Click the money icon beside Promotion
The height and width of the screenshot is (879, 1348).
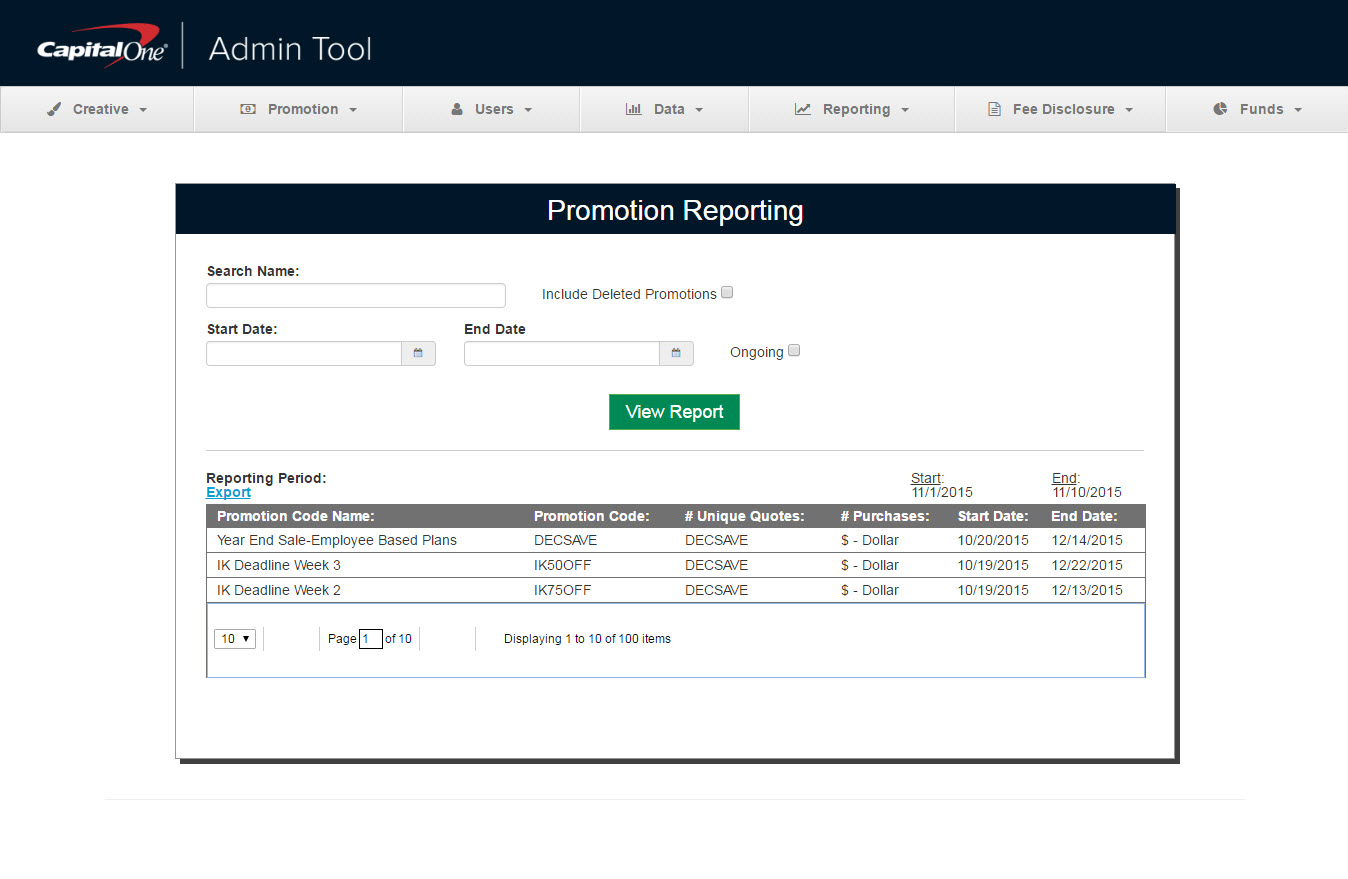click(x=248, y=109)
